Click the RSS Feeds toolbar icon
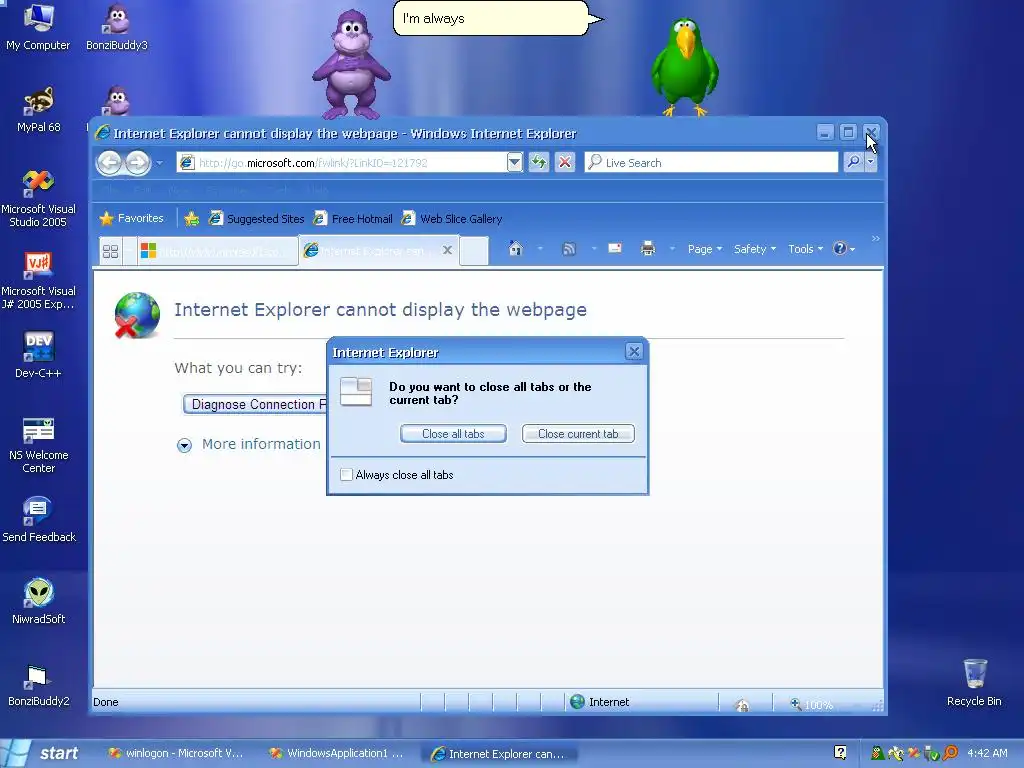Viewport: 1024px width, 768px height. coord(569,249)
